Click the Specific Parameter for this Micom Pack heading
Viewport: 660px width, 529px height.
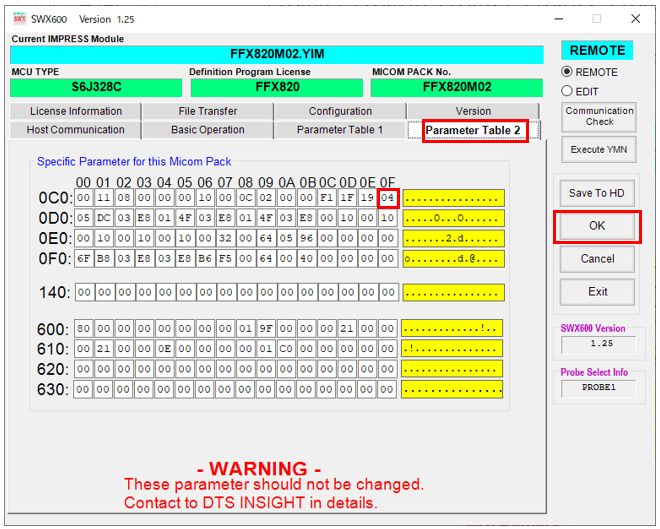coord(134,162)
